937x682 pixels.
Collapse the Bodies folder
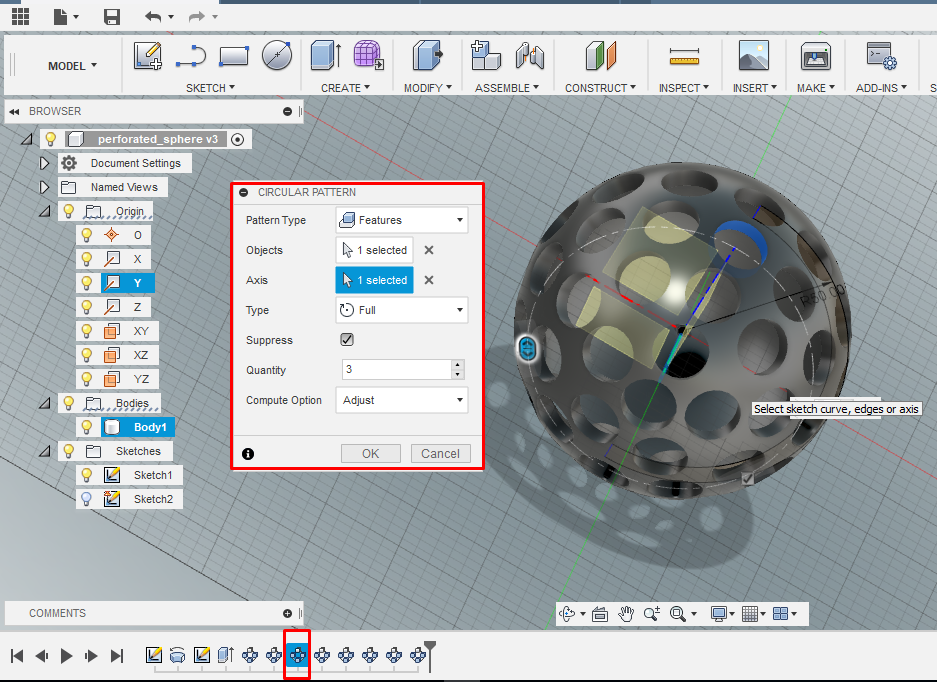pyautogui.click(x=44, y=403)
